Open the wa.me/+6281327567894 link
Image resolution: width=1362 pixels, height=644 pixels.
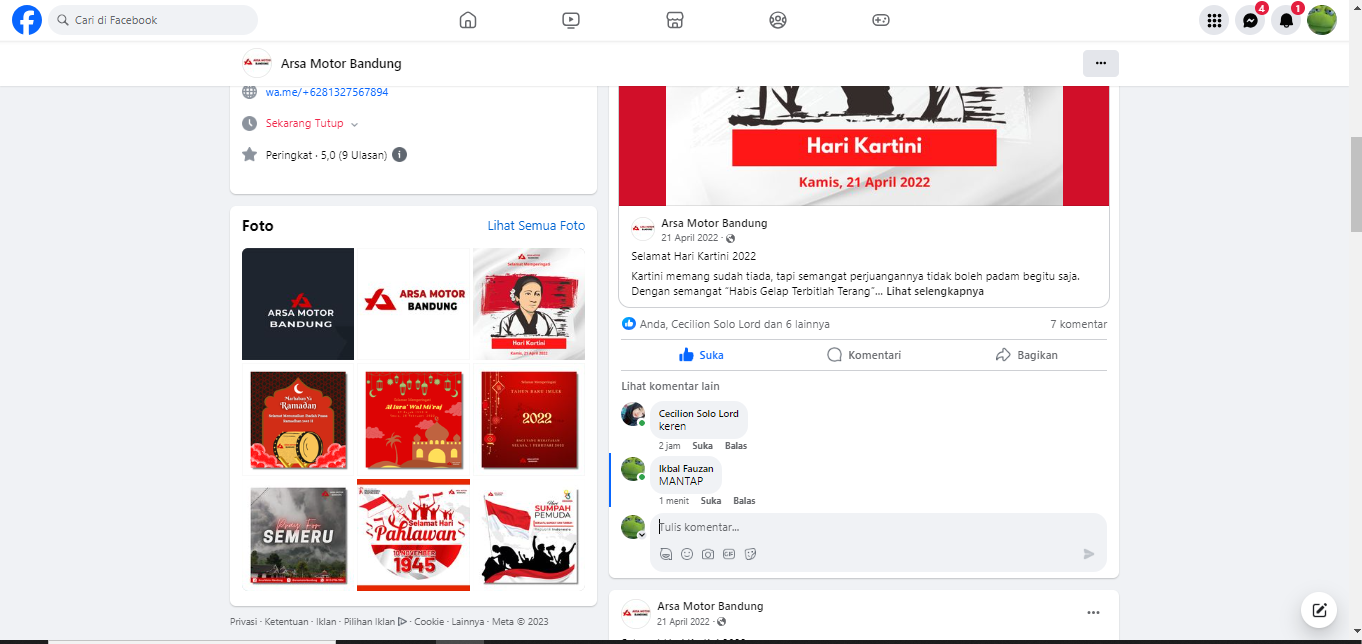point(327,92)
